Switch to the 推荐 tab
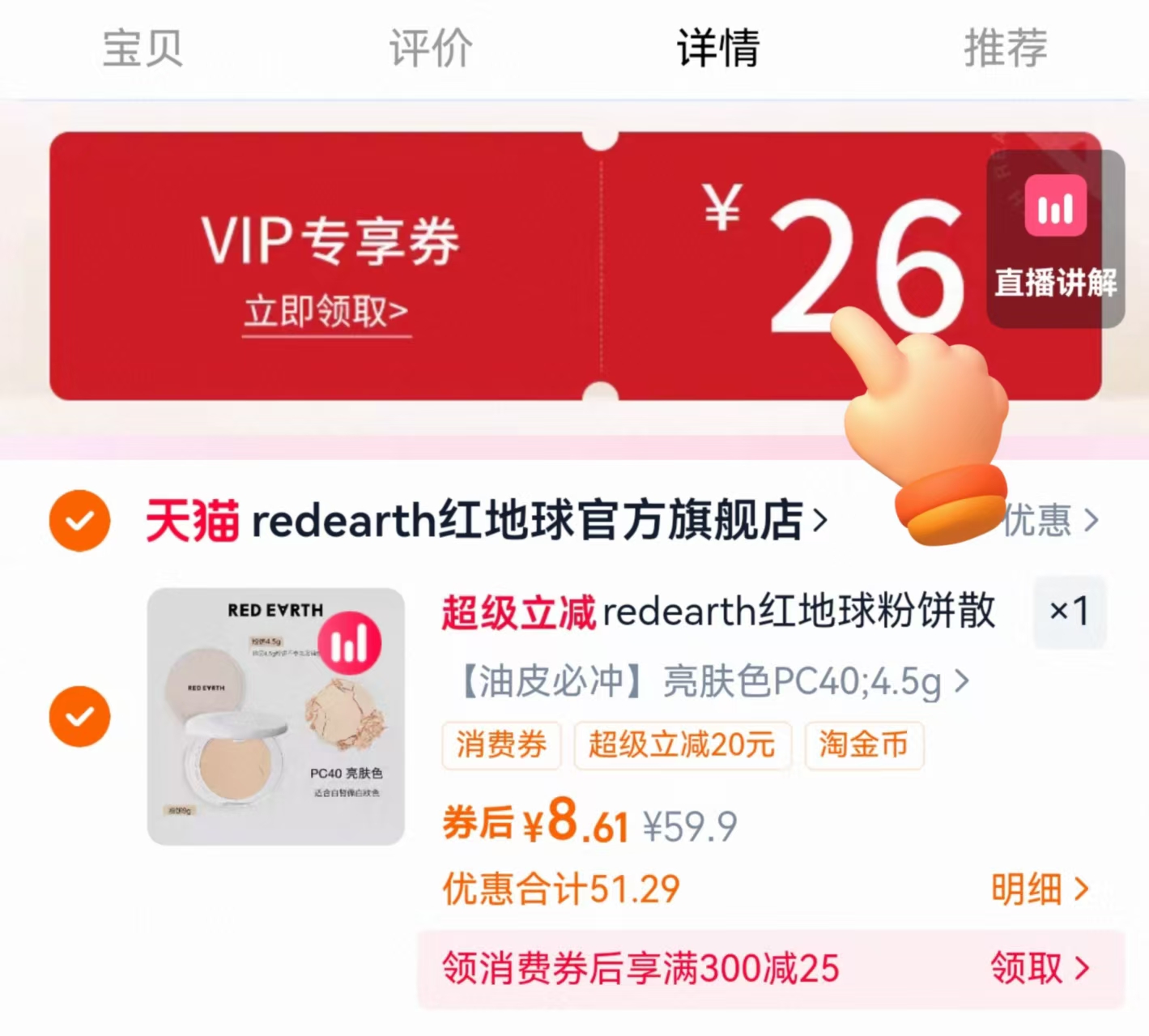 coord(1006,48)
